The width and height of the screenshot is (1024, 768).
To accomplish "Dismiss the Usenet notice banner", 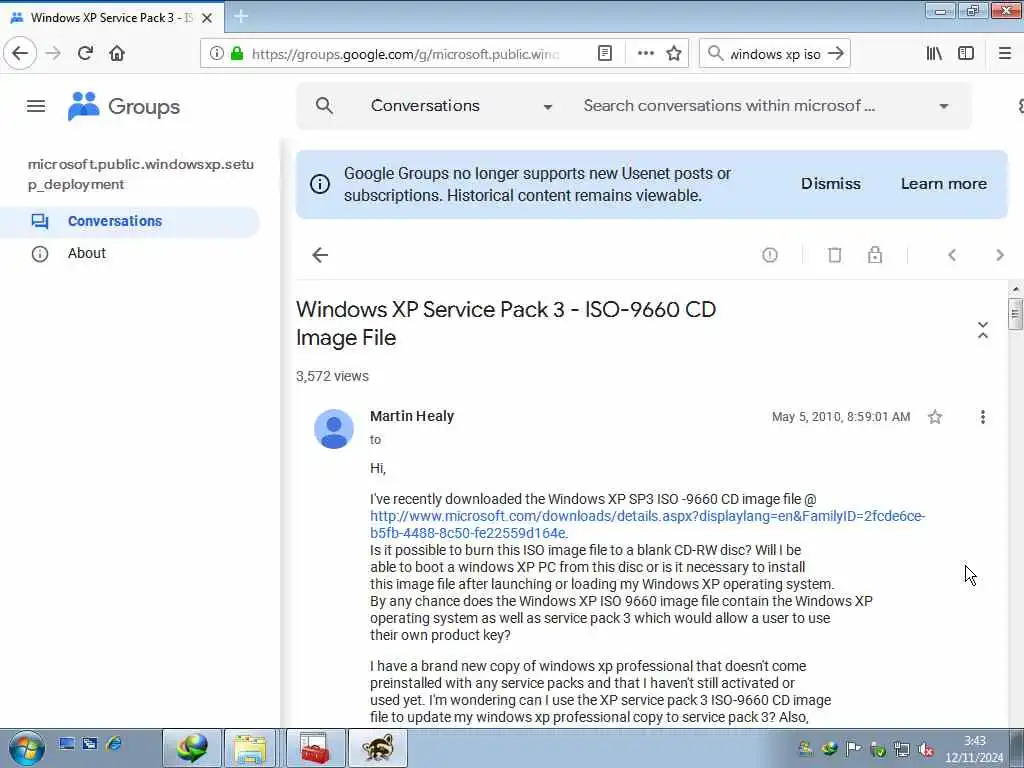I will pyautogui.click(x=831, y=184).
